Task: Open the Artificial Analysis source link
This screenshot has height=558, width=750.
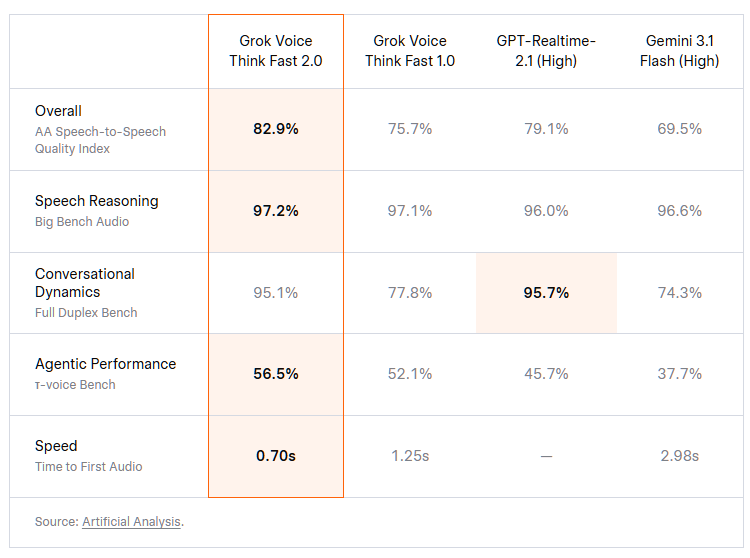Action: (132, 522)
